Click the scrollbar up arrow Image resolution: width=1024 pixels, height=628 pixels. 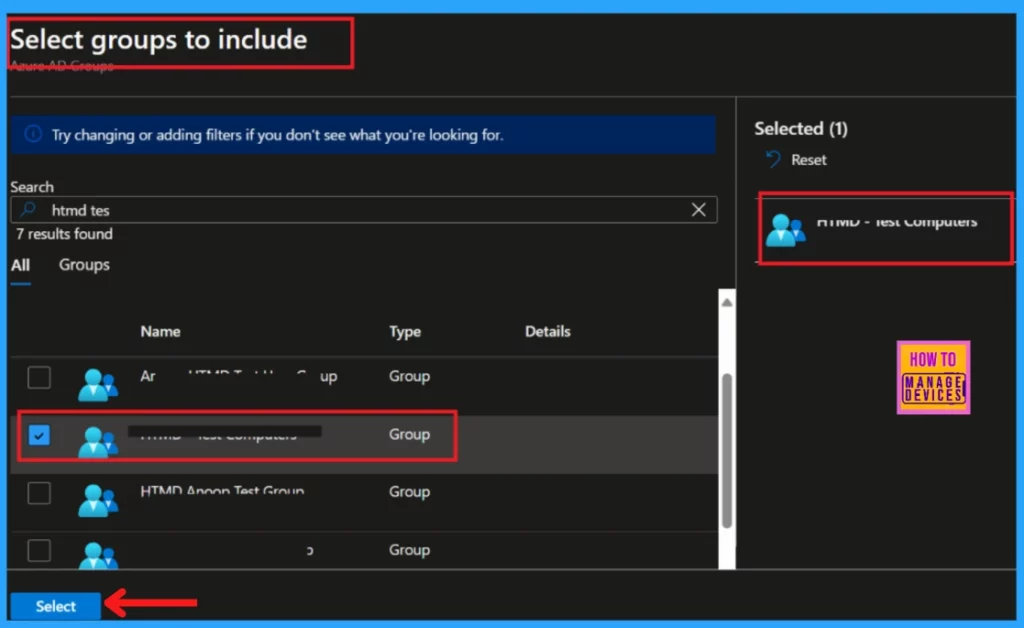pyautogui.click(x=726, y=302)
